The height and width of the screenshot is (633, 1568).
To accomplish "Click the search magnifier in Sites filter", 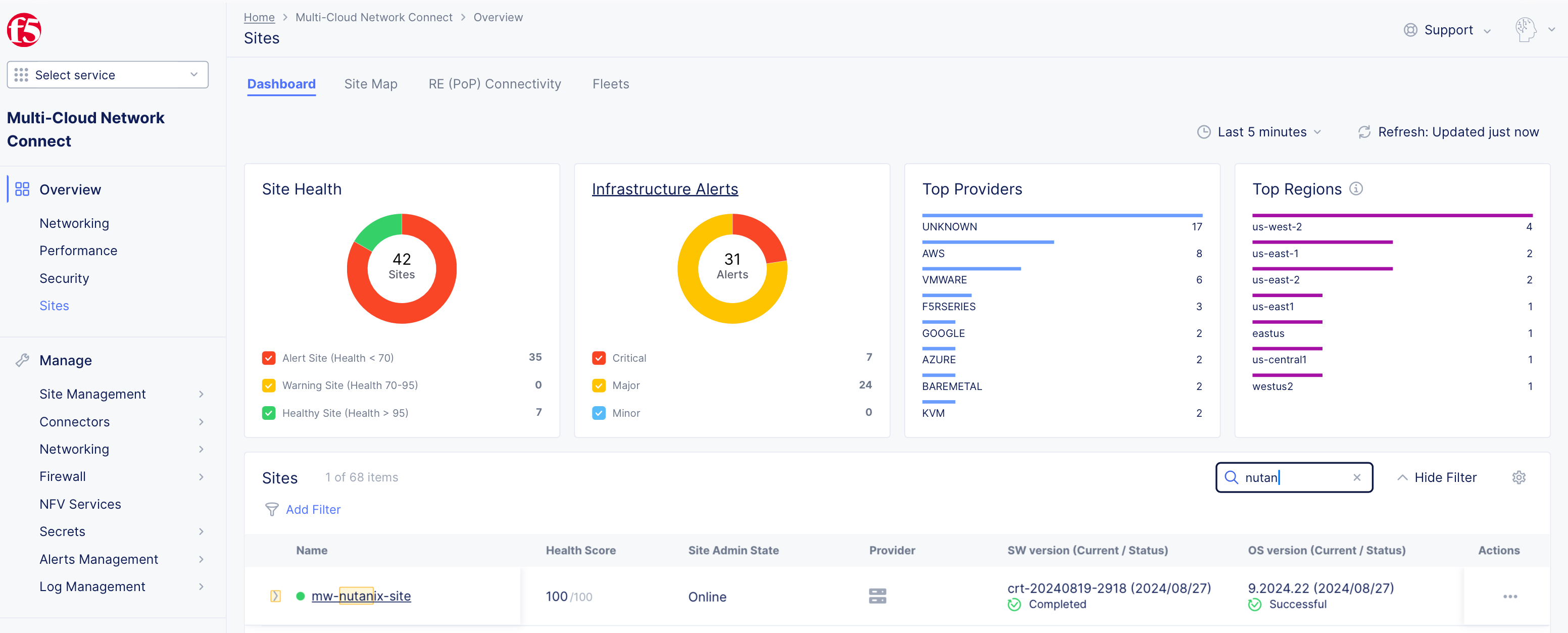I will (x=1232, y=478).
